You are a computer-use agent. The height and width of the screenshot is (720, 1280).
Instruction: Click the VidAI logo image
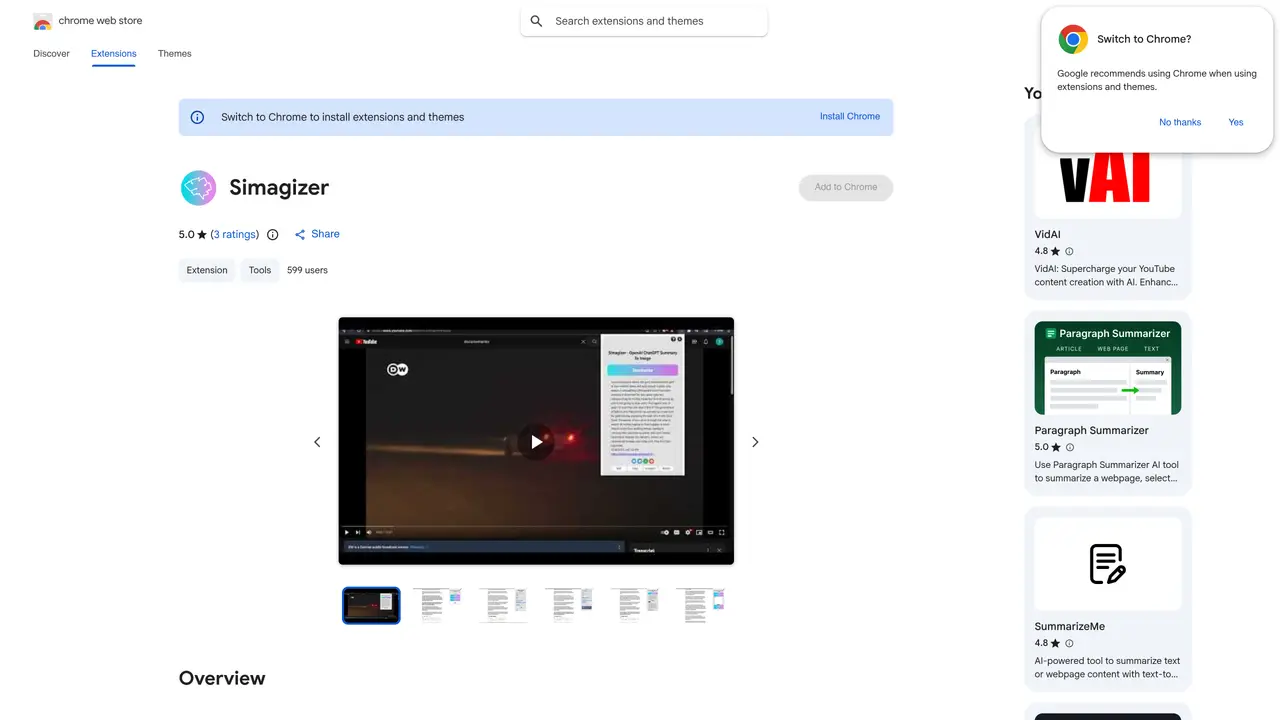pos(1108,180)
